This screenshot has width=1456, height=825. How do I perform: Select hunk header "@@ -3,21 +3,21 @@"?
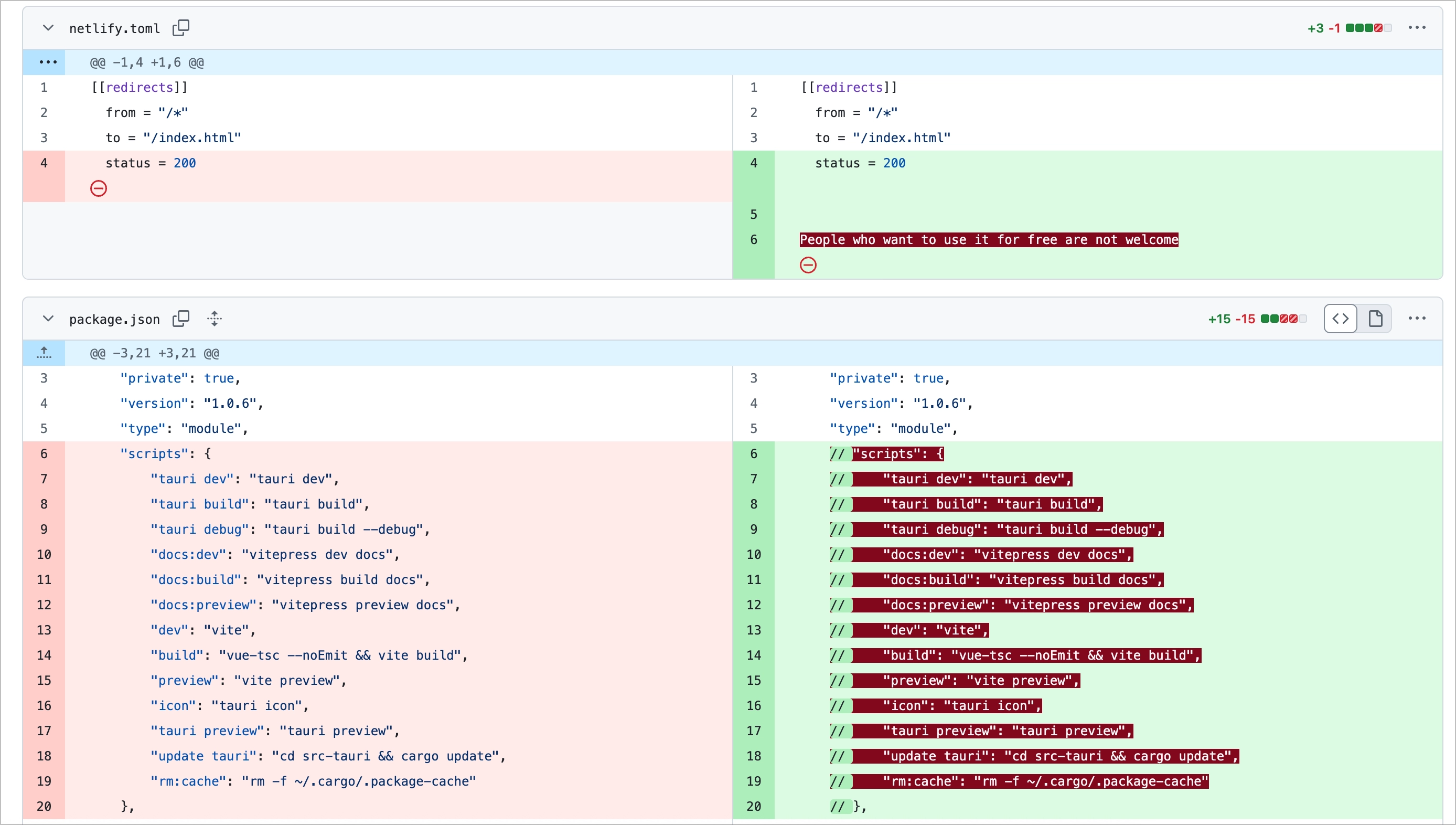click(x=155, y=353)
